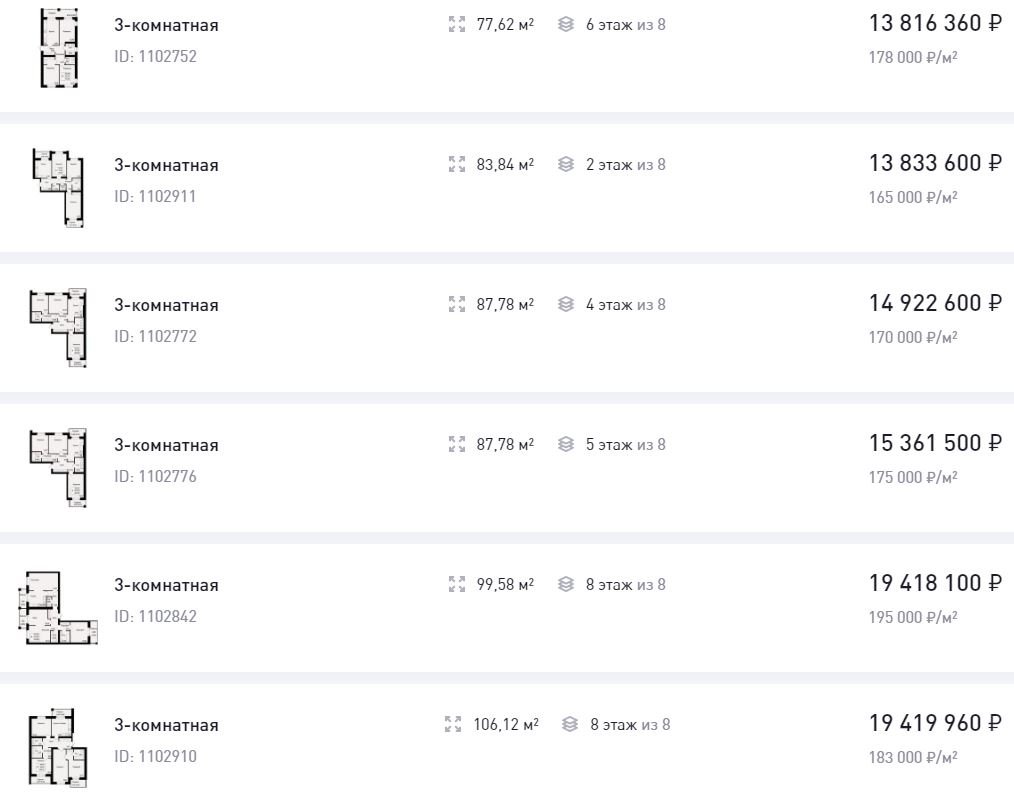Click area icon beside 106,12 м²
The height and width of the screenshot is (796, 1014).
[453, 724]
